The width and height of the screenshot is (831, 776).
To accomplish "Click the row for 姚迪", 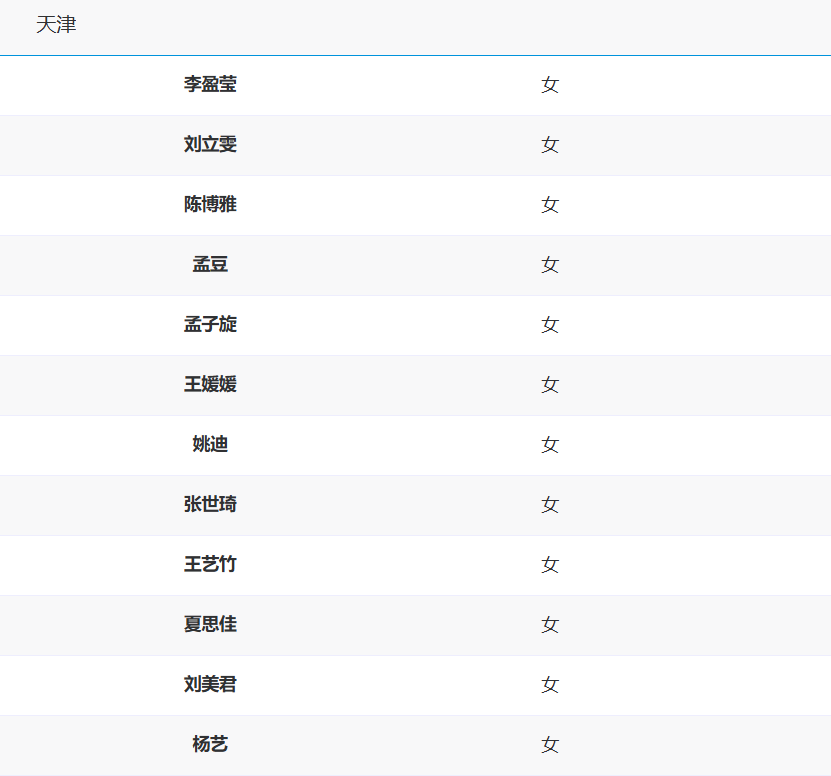I will (x=209, y=445).
